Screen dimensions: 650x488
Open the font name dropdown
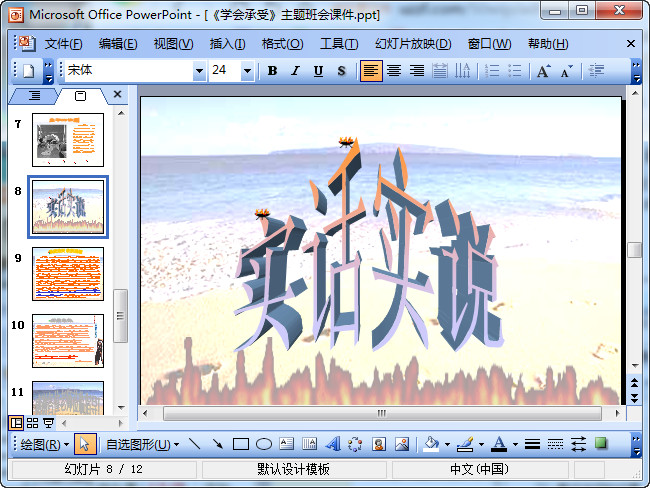[199, 71]
